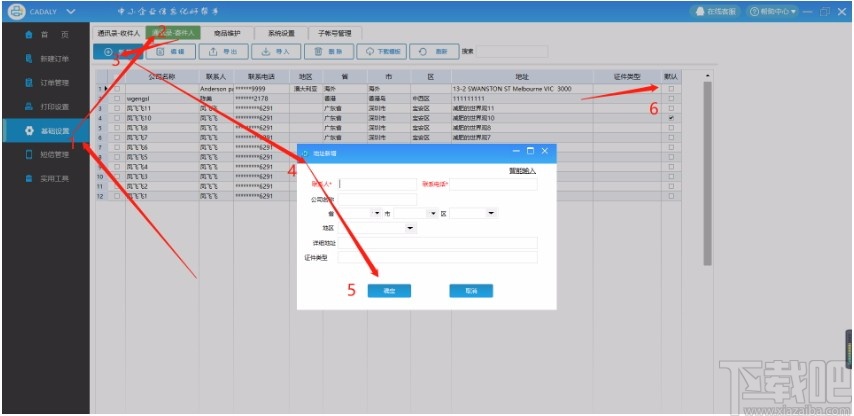Click the cloud download template icon
Image resolution: width=854 pixels, height=416 pixels.
[371, 52]
